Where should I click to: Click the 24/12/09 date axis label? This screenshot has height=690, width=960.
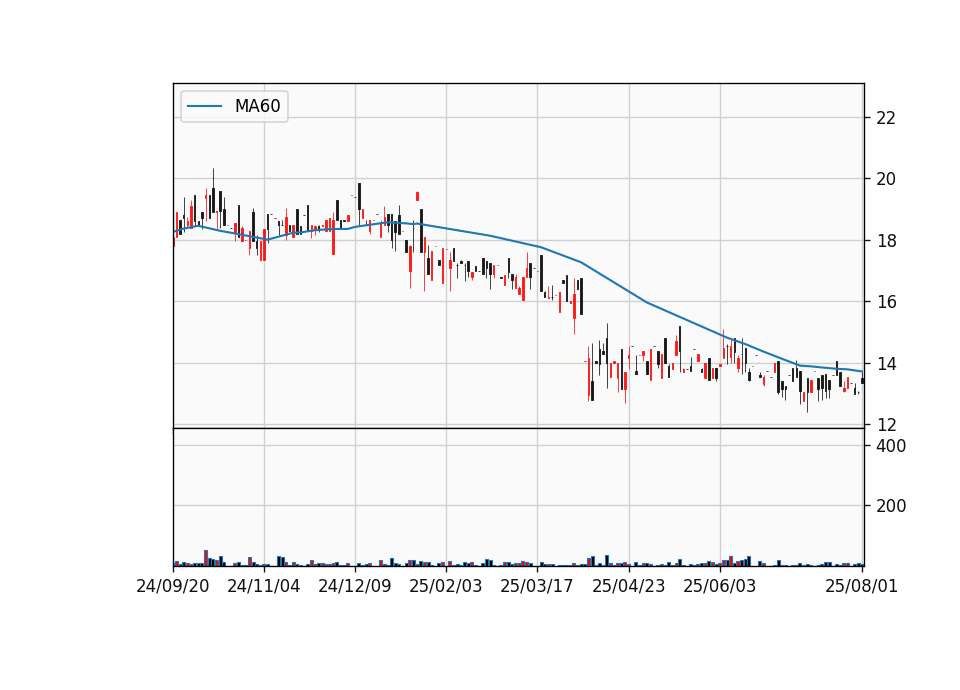pos(354,586)
